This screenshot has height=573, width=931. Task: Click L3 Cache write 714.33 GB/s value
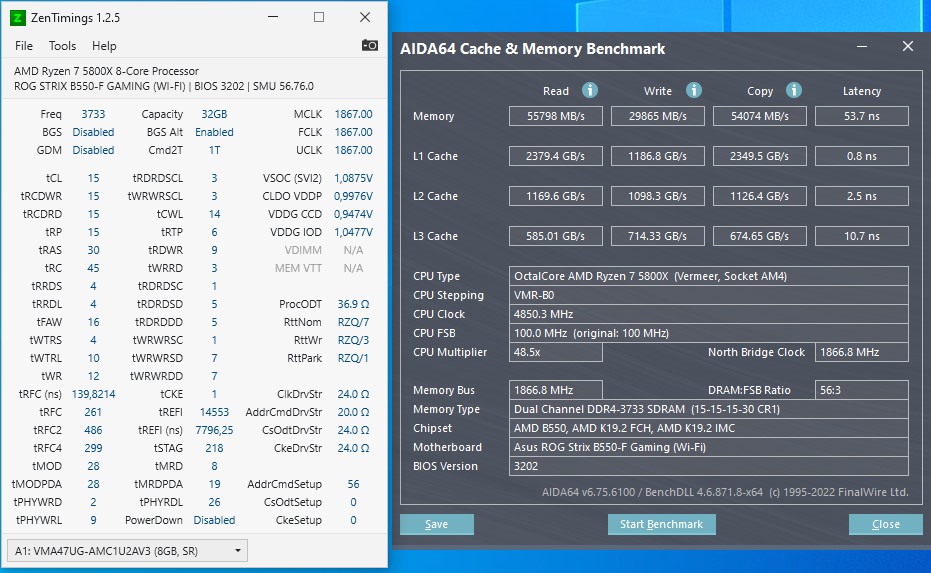click(x=658, y=236)
